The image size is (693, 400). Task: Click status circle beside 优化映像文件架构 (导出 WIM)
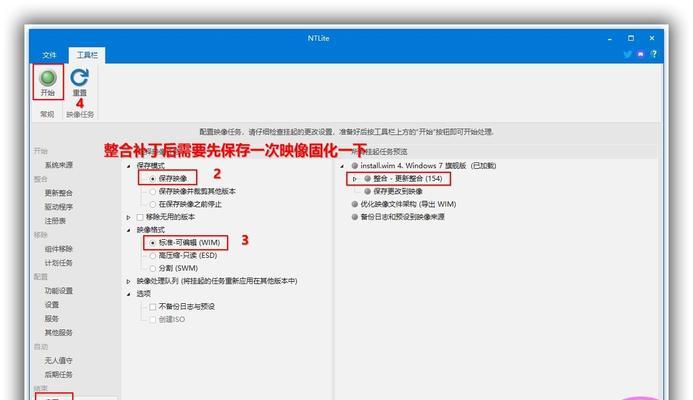click(x=354, y=204)
